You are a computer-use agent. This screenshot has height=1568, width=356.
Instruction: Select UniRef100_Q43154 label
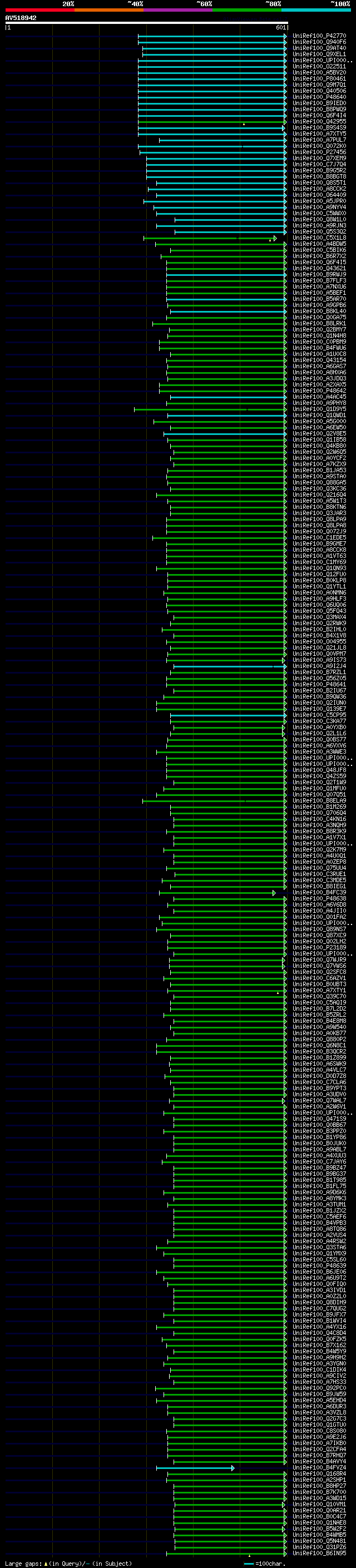point(319,360)
